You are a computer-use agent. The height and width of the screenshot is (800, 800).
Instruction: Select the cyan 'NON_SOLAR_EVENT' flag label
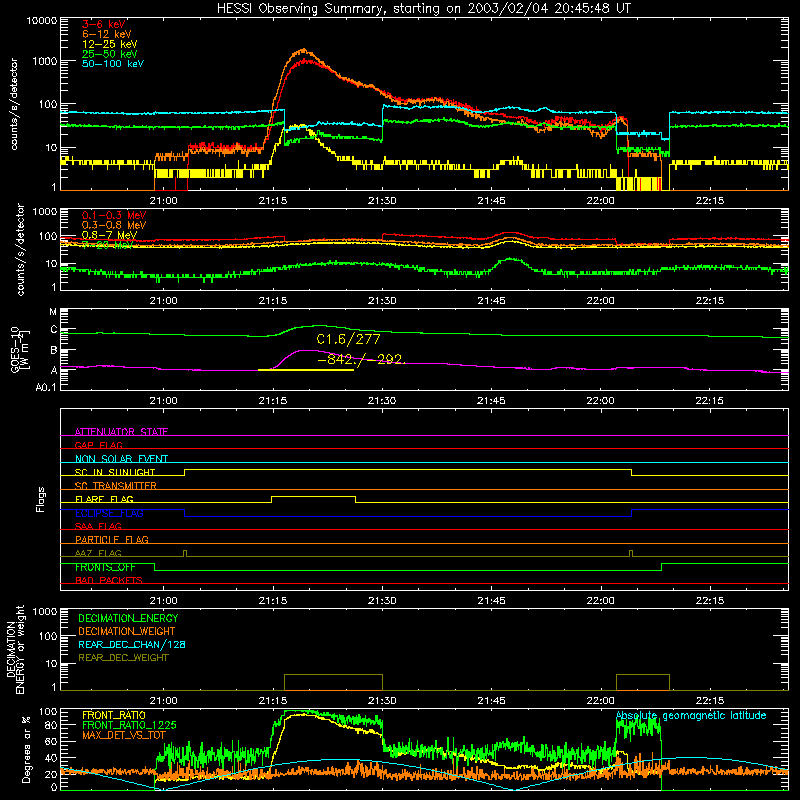(121, 459)
